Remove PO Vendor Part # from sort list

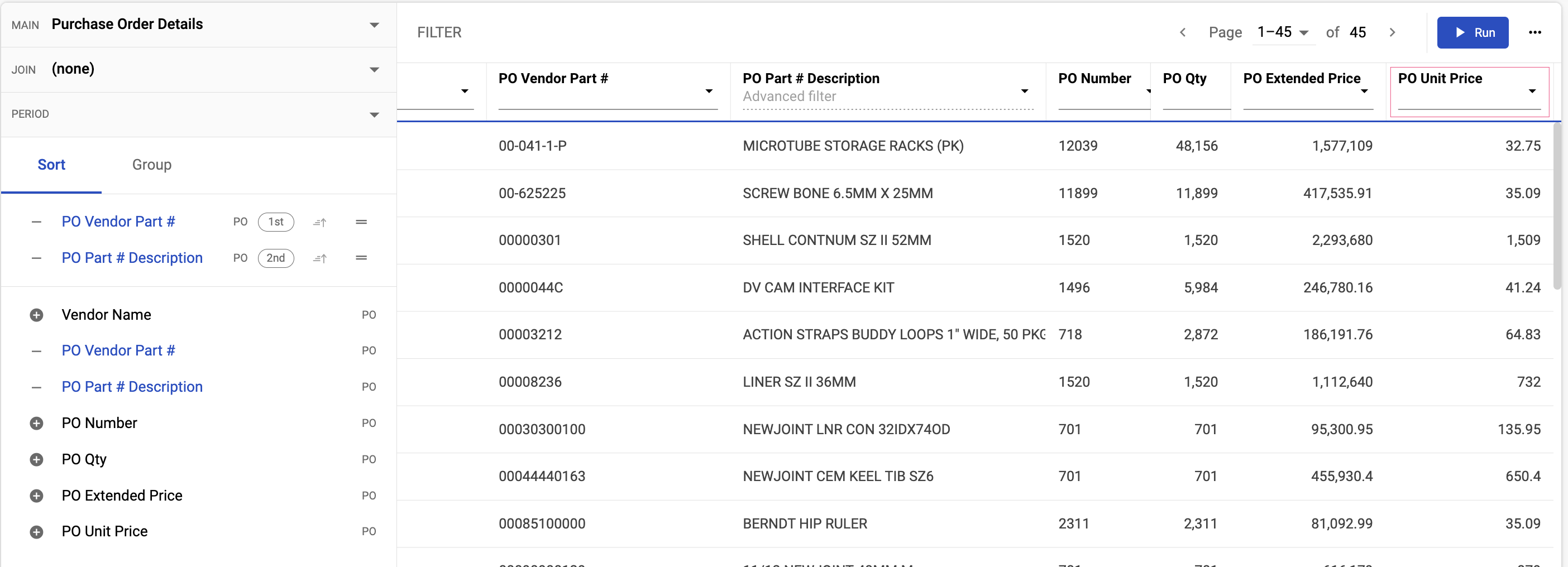[x=36, y=222]
